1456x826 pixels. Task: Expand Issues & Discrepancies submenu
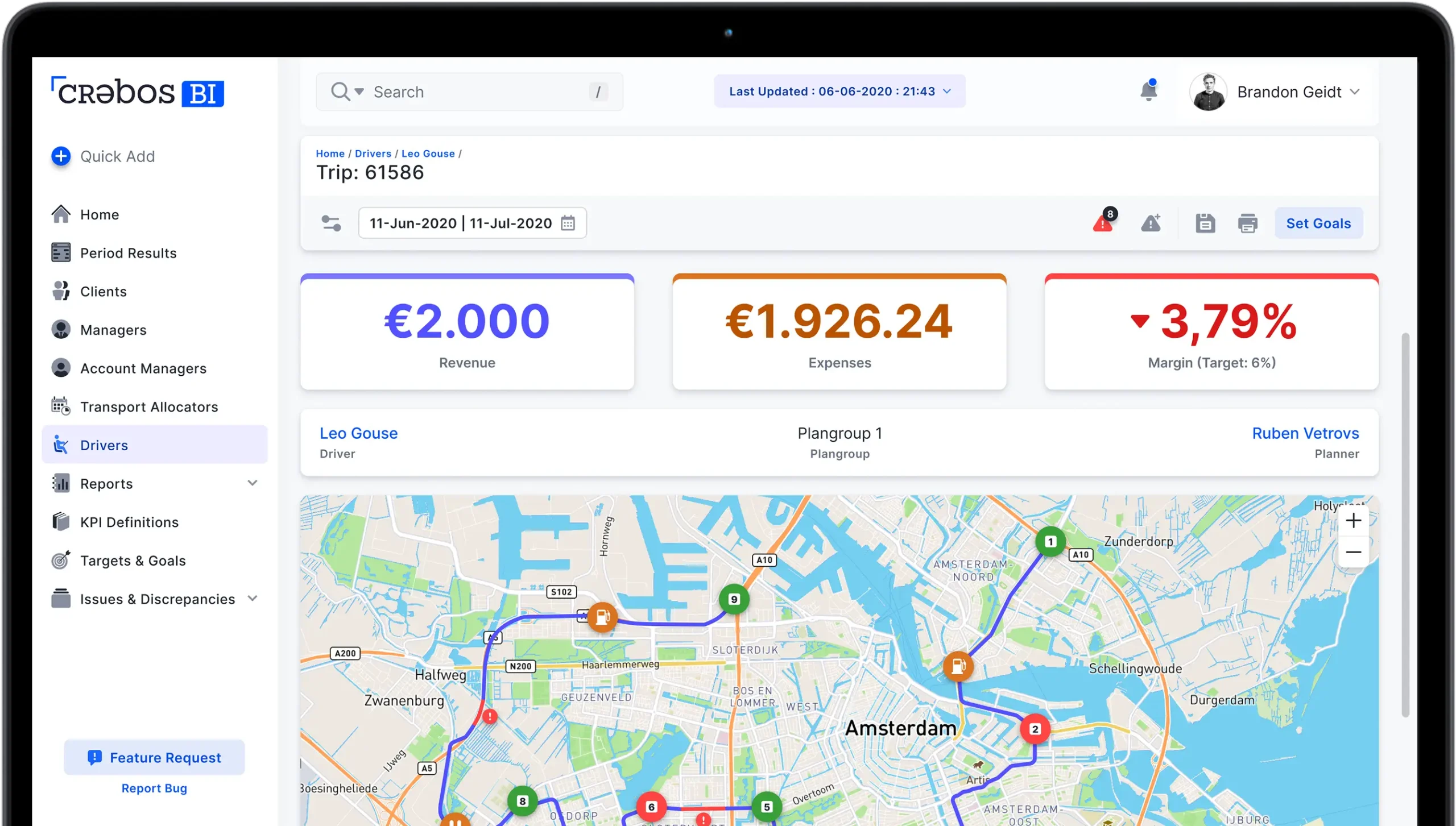point(253,599)
